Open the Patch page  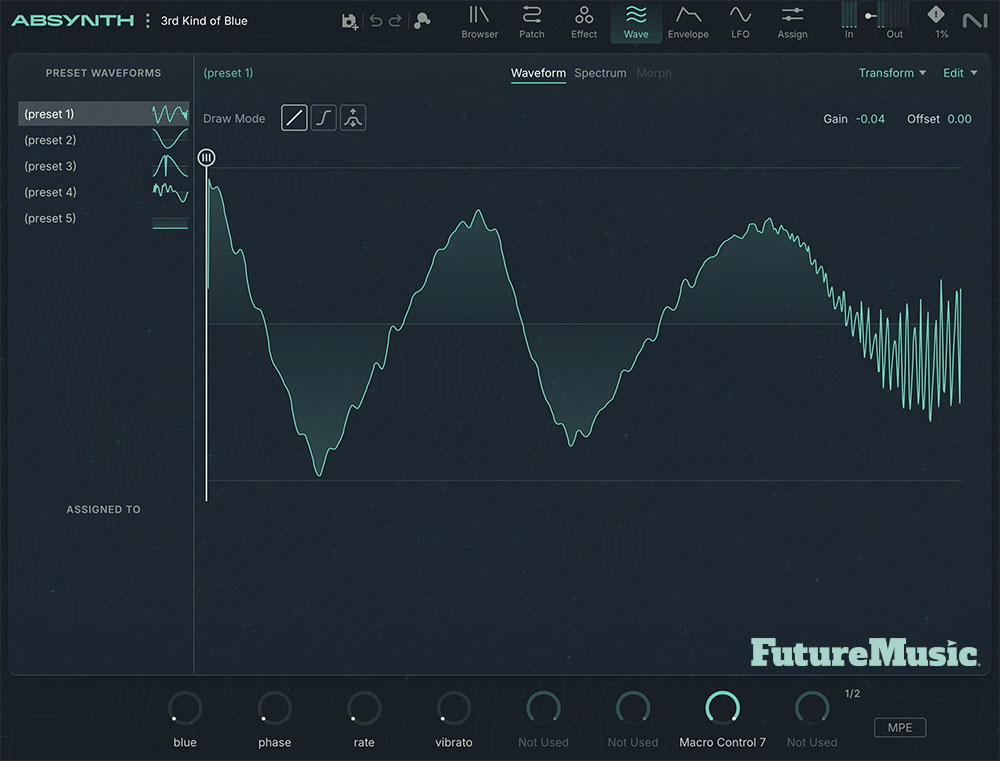531,22
